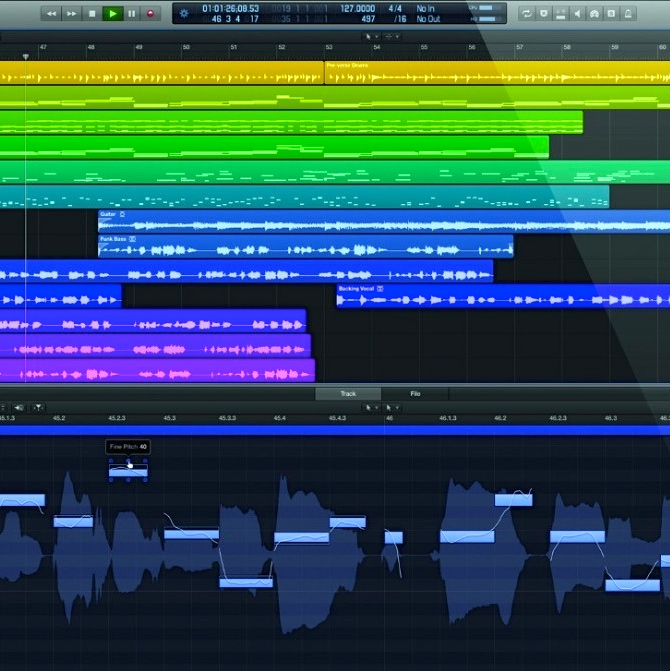This screenshot has width=670, height=671.
Task: Open the editor second pointer tool menu
Action: [391, 408]
